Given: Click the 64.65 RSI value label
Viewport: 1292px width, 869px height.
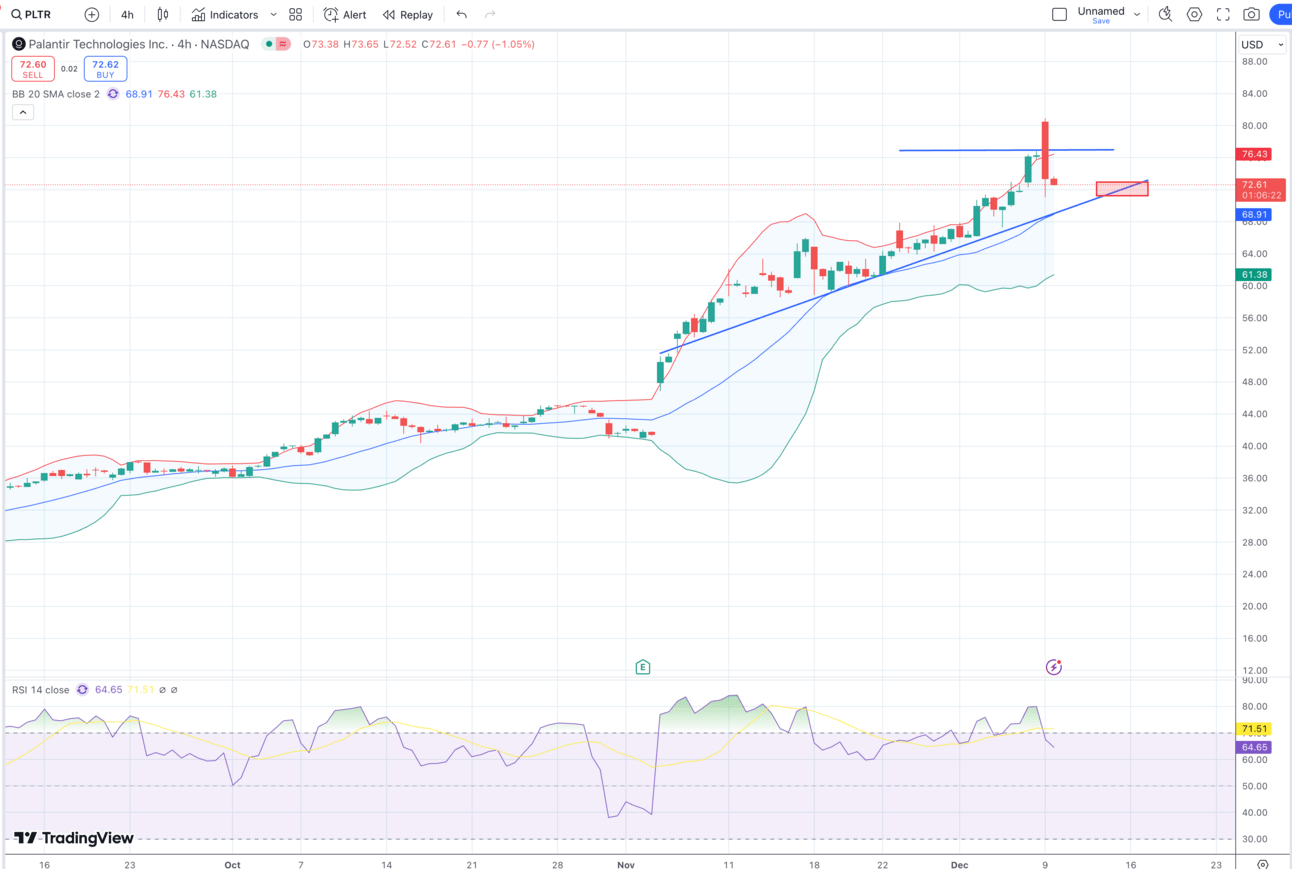Looking at the screenshot, I should [1255, 747].
